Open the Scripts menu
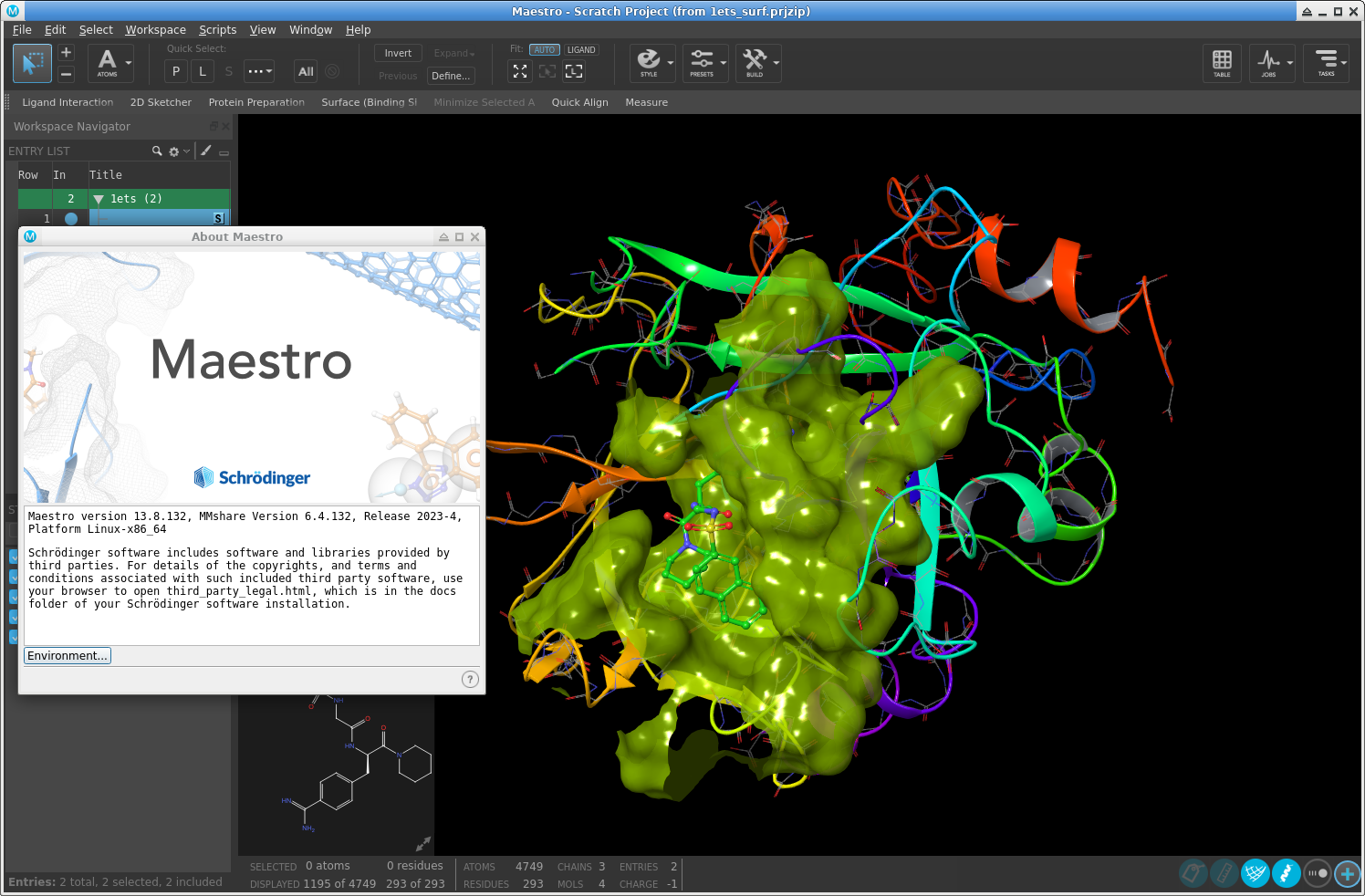1365x896 pixels. [217, 30]
